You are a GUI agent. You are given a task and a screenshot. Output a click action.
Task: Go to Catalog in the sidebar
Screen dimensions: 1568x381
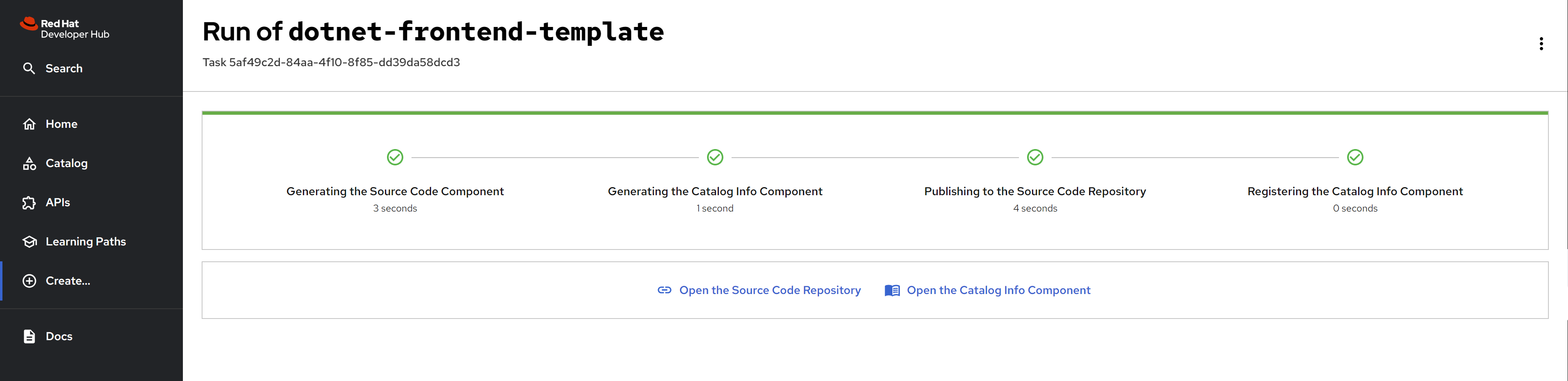coord(67,163)
